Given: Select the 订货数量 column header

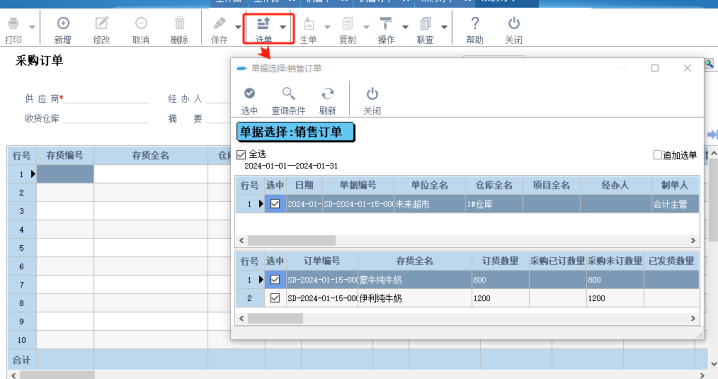Looking at the screenshot, I should [500, 261].
